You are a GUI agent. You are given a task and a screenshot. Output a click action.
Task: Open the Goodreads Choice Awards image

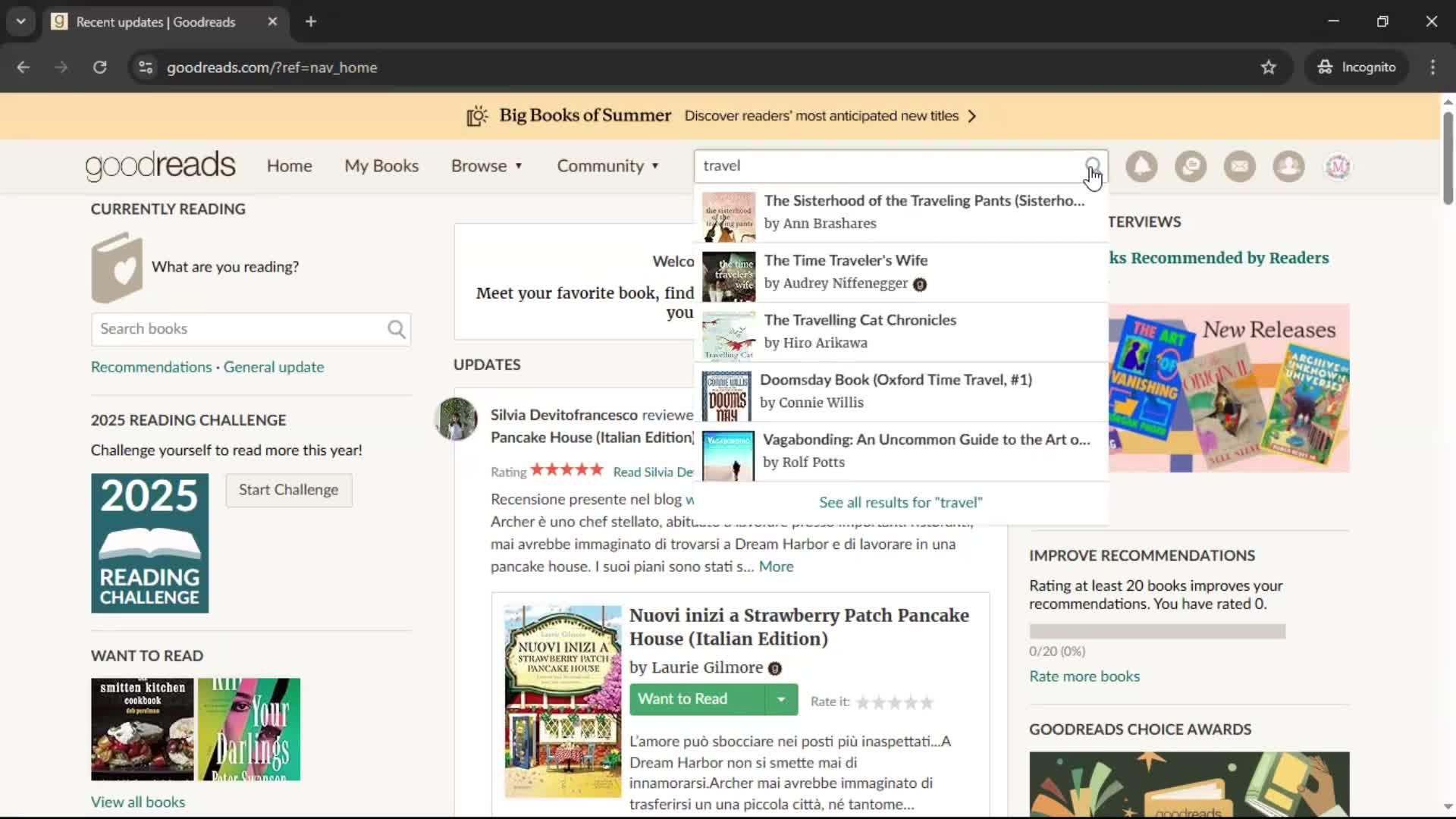[x=1189, y=785]
